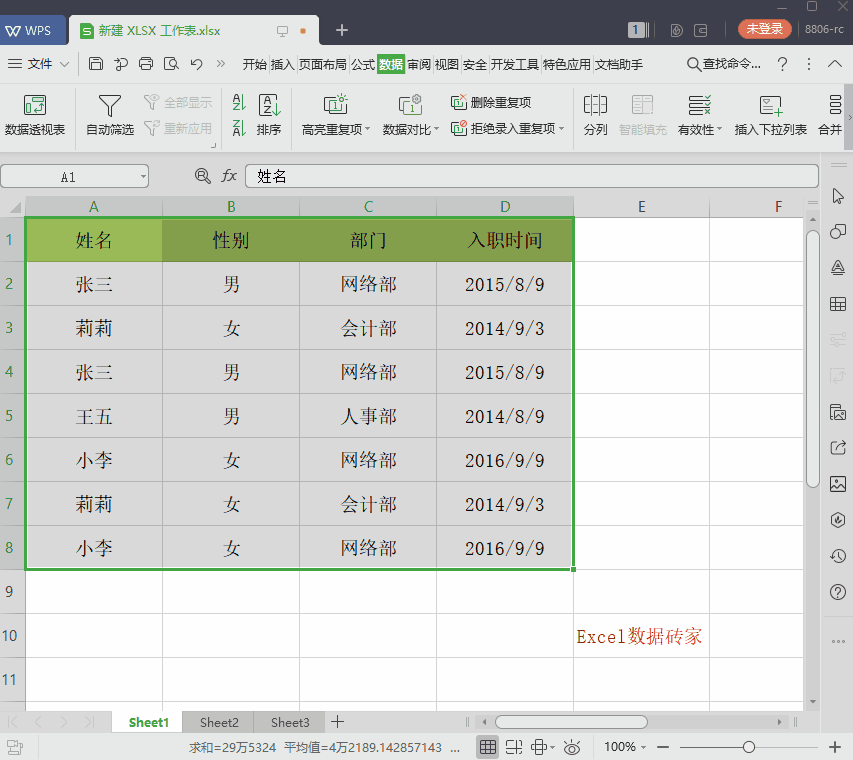Click the print icon in the quick toolbar
Viewport: 853px width, 760px height.
146,64
